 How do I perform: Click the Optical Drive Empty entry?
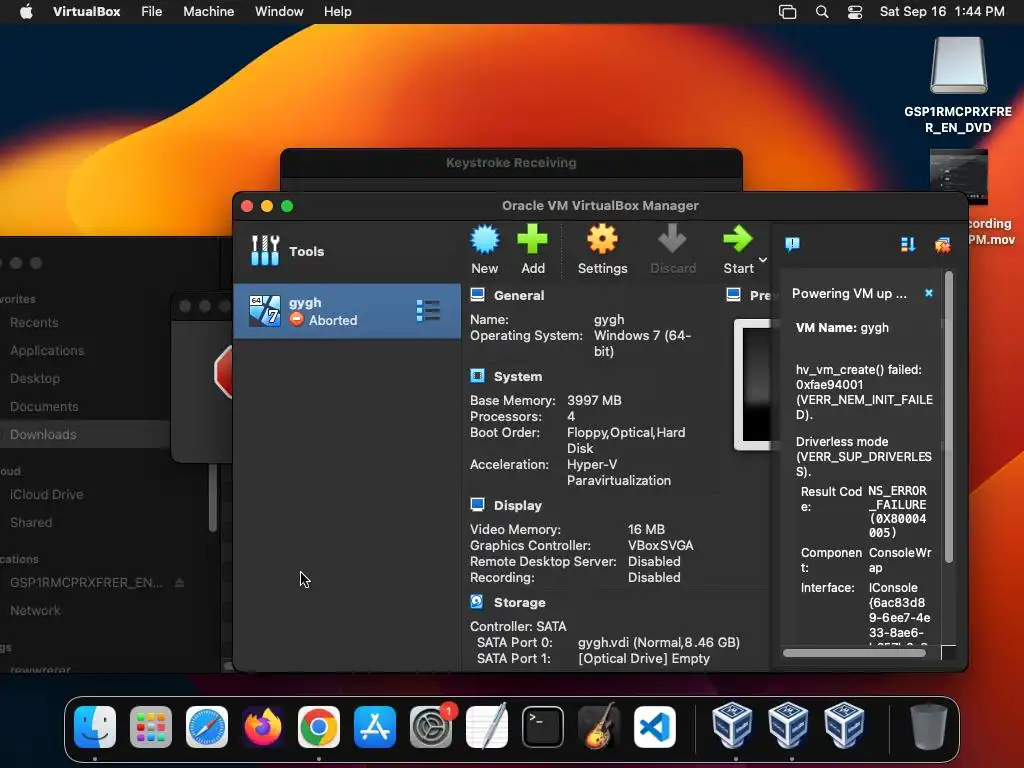pyautogui.click(x=643, y=658)
